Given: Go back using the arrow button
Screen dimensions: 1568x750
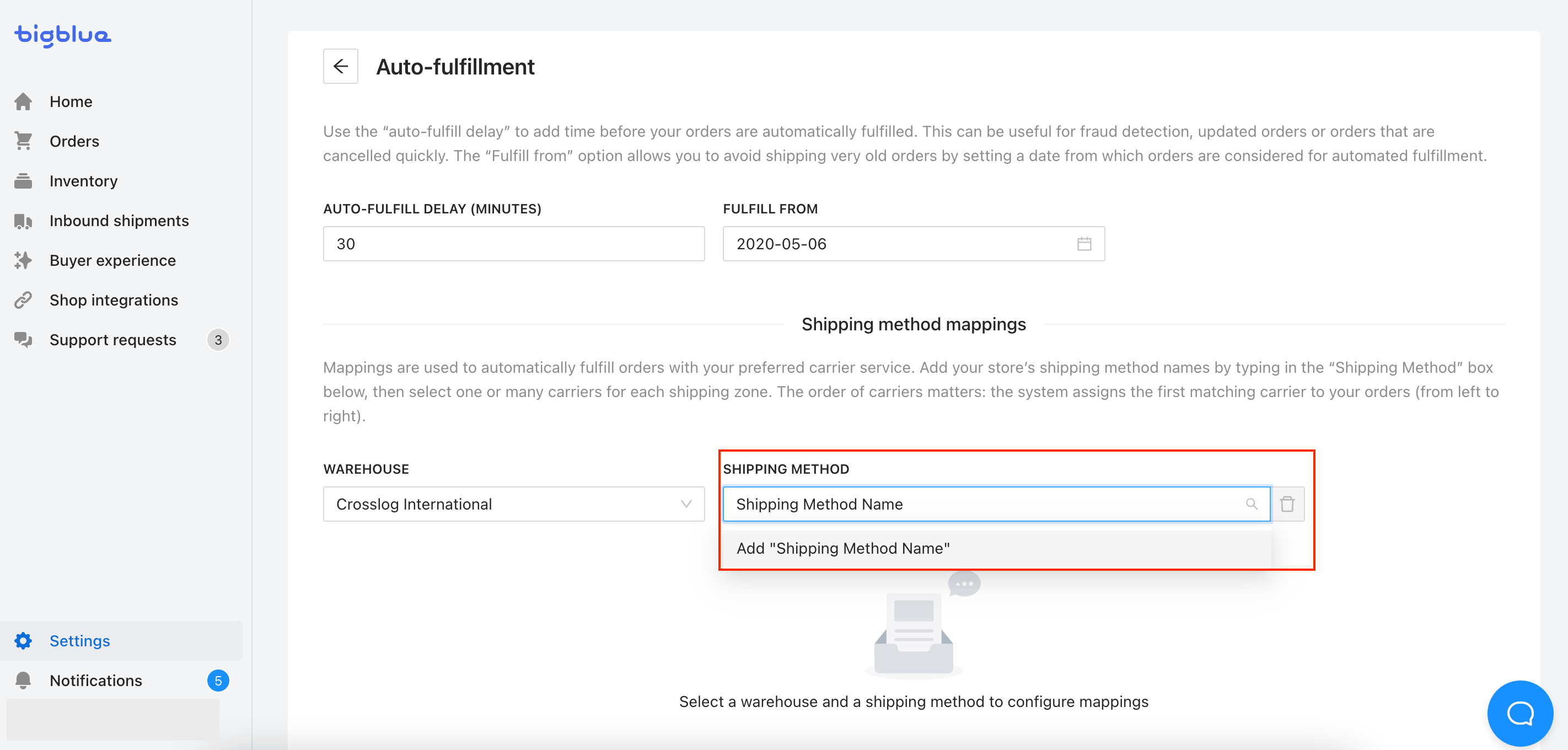Looking at the screenshot, I should click(x=340, y=66).
